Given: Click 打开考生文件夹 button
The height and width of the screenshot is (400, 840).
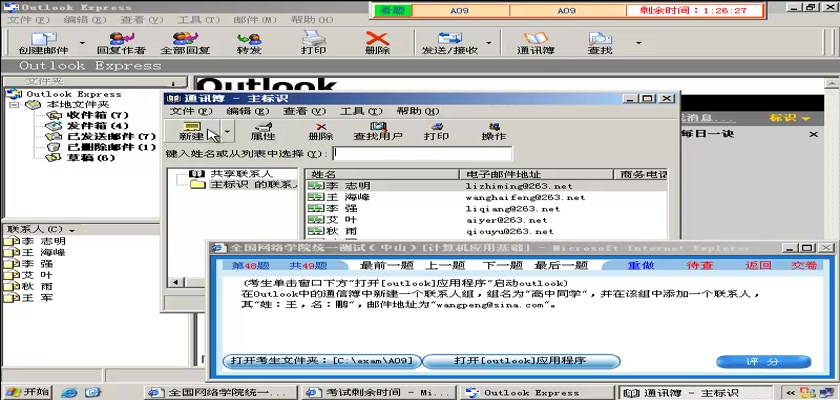Looking at the screenshot, I should [x=322, y=361].
